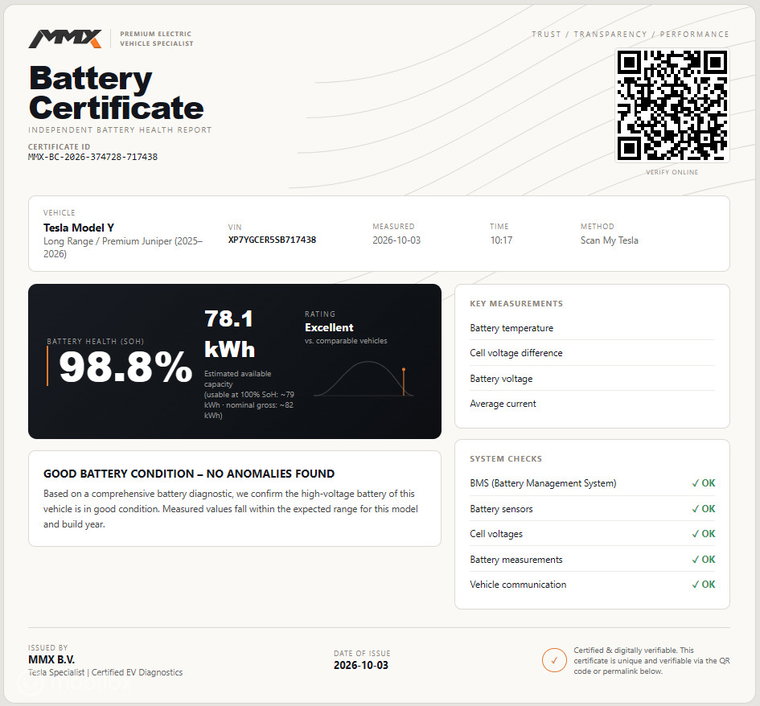The image size is (760, 706).
Task: Click the MMX logo
Action: pos(65,39)
